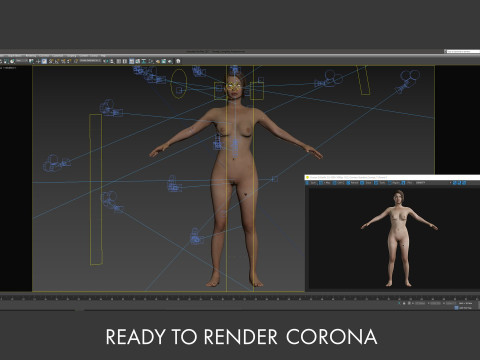
Task: Open the Schematic View icon
Action: [x=144, y=61]
